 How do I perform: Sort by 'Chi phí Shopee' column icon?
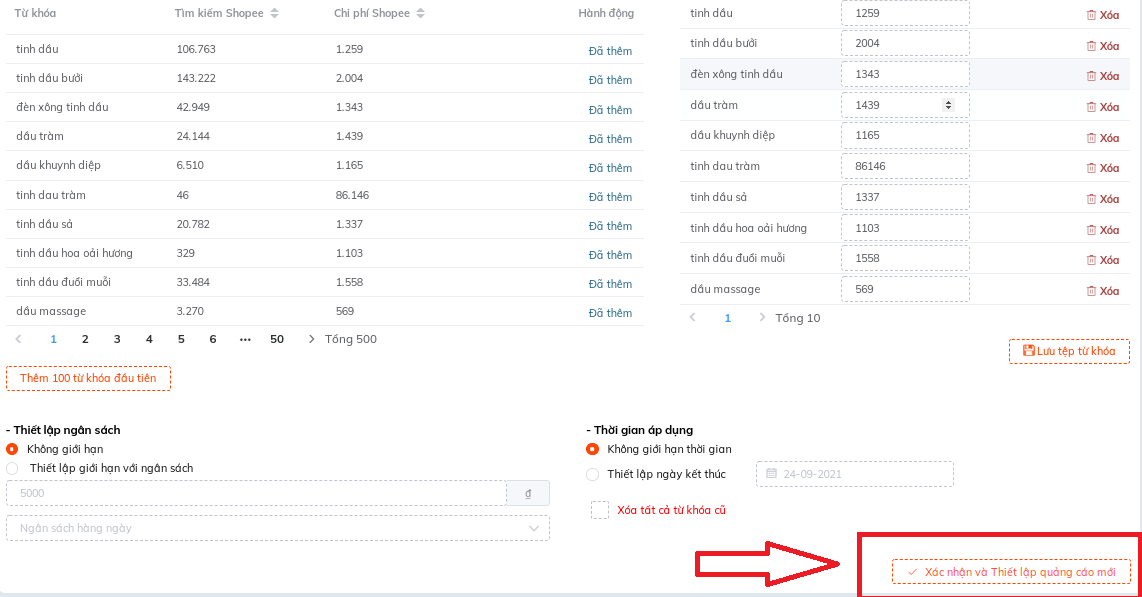point(420,14)
